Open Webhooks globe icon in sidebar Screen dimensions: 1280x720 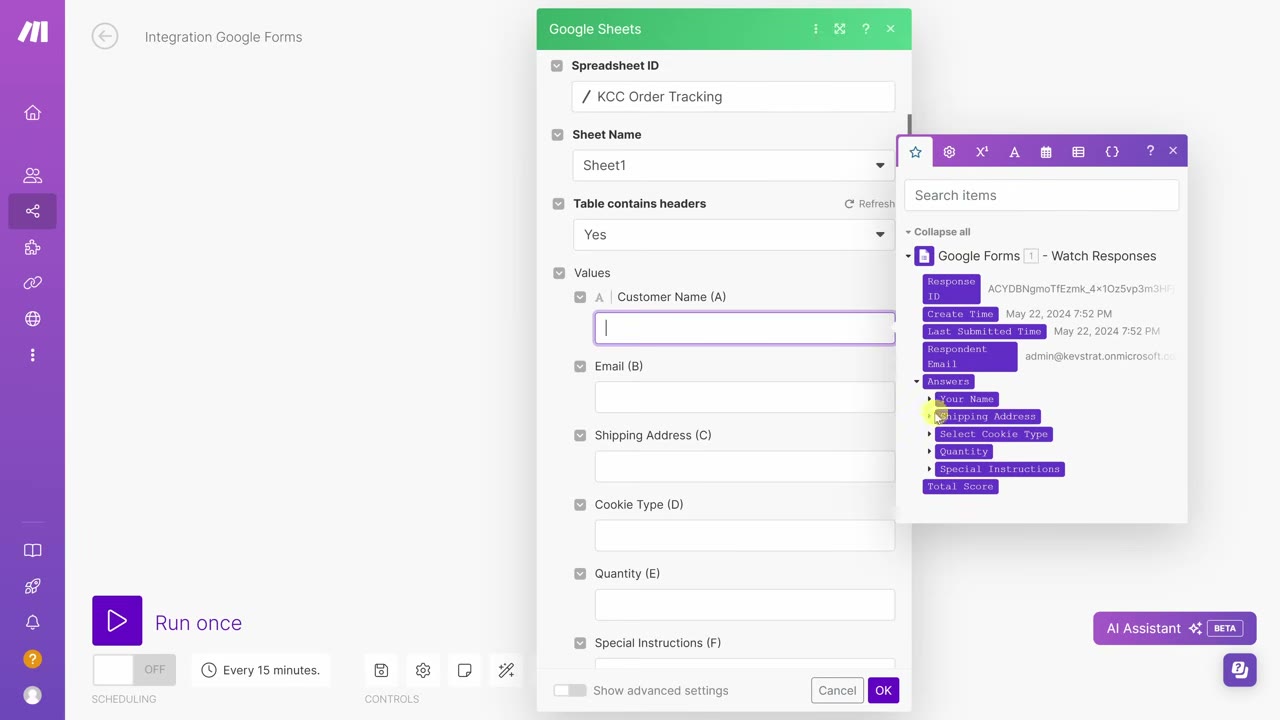(x=32, y=319)
